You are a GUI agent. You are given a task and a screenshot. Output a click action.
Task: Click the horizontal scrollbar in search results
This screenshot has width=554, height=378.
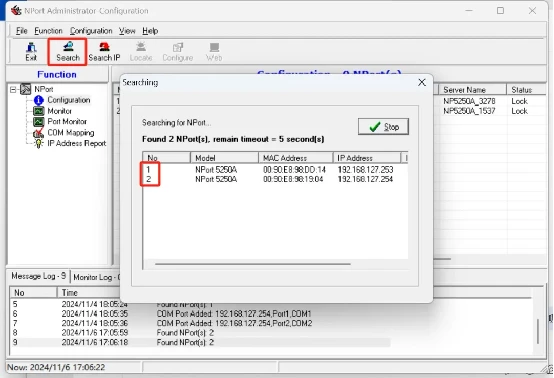253,264
